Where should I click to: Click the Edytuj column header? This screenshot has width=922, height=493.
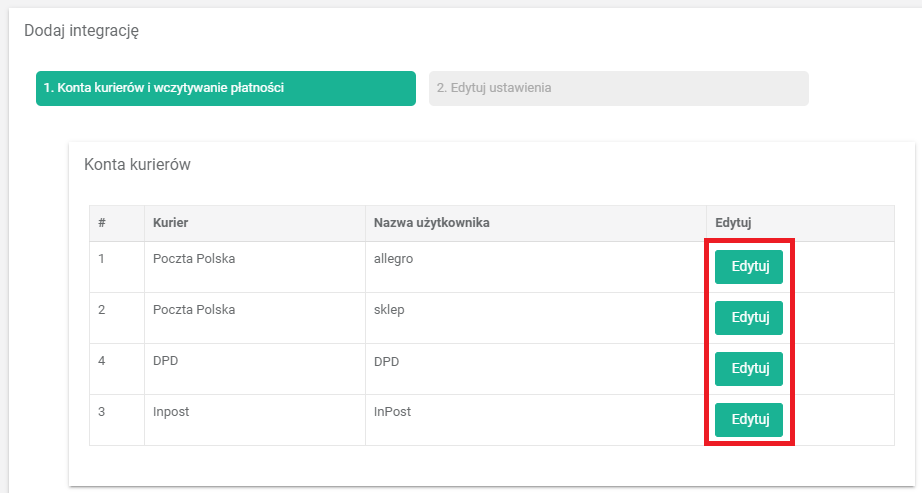click(x=735, y=223)
